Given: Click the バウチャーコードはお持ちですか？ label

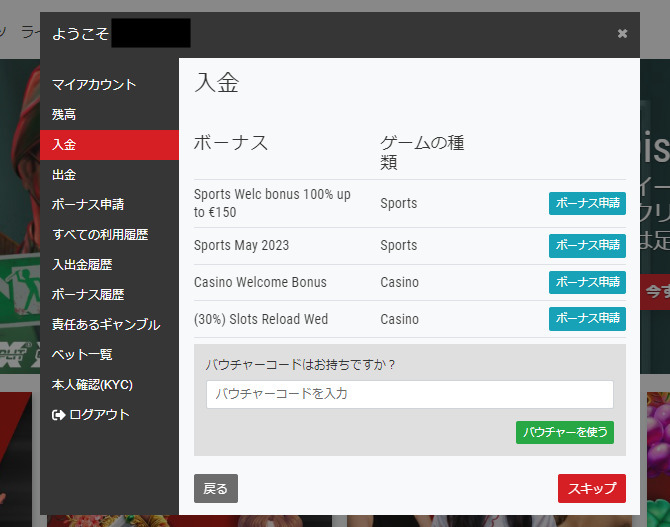Looking at the screenshot, I should [x=300, y=365].
